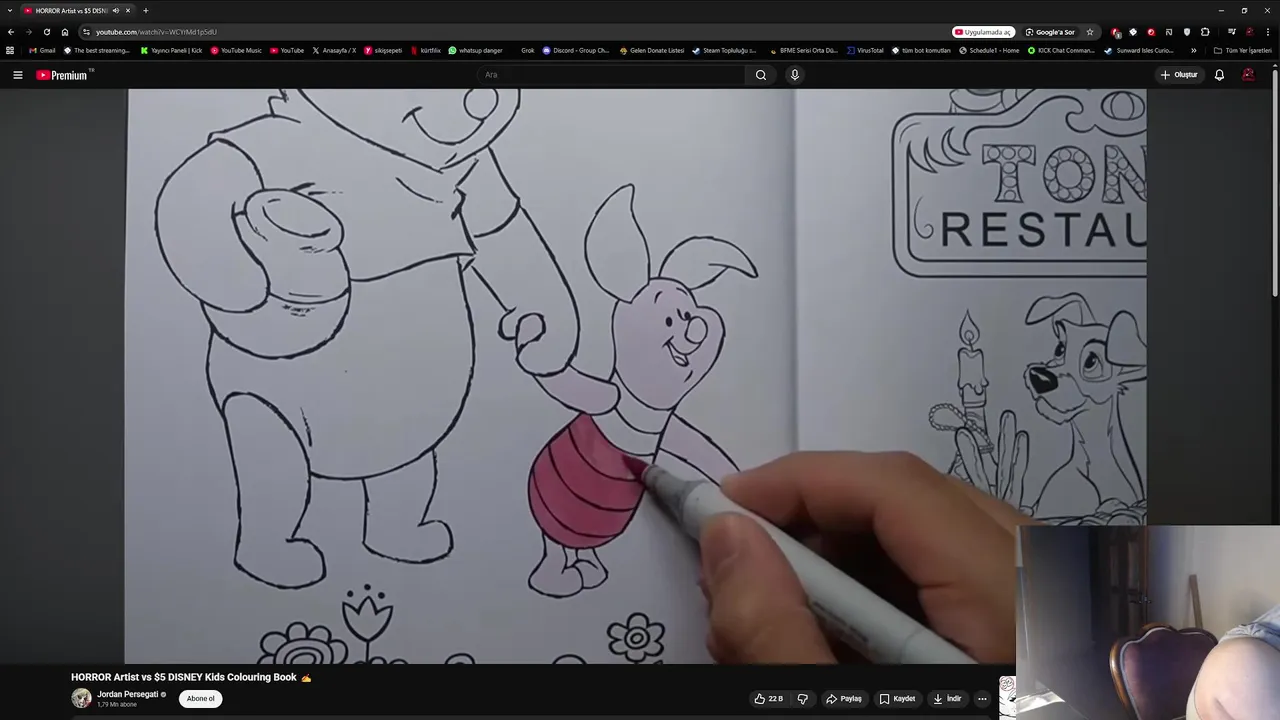Screen dimensions: 1280x720
Task: Click the Google'a Sor lens button
Action: tap(1050, 32)
